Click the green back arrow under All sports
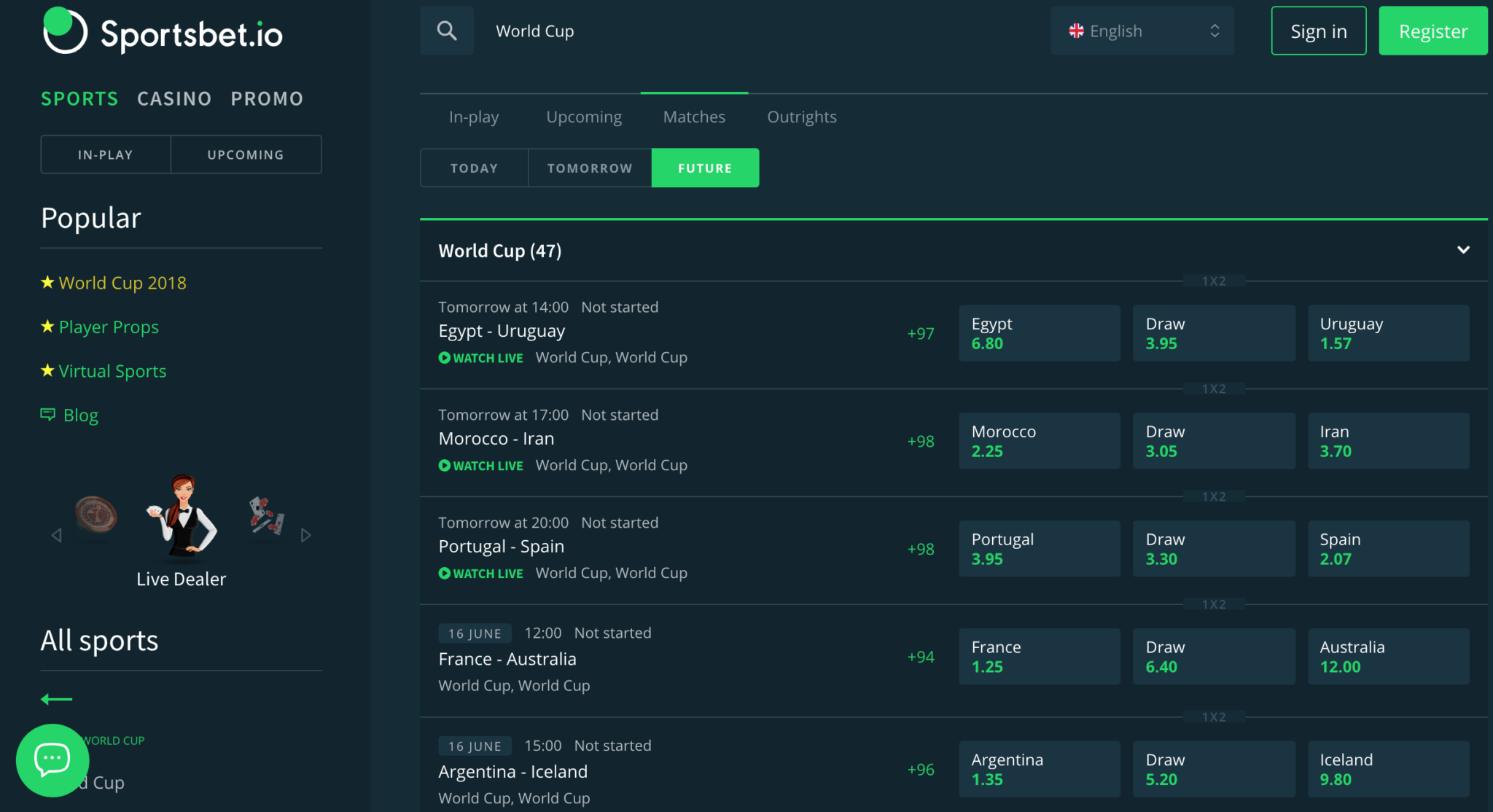This screenshot has width=1493, height=812. pyautogui.click(x=56, y=699)
